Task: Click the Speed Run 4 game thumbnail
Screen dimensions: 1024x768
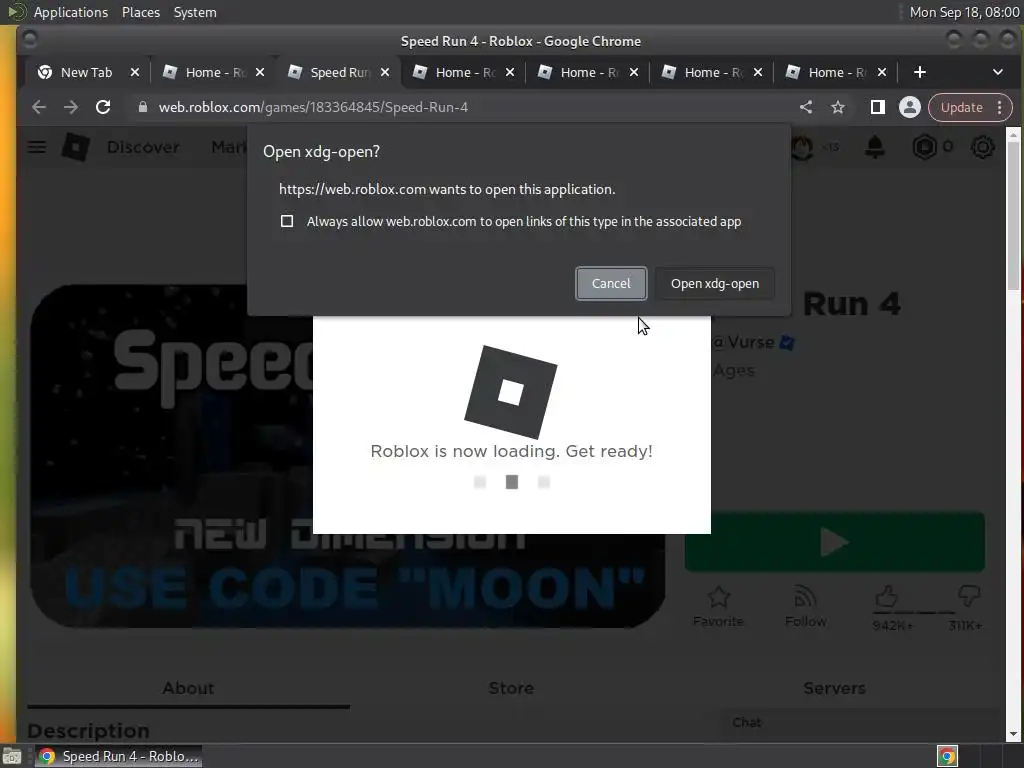Action: (x=347, y=456)
